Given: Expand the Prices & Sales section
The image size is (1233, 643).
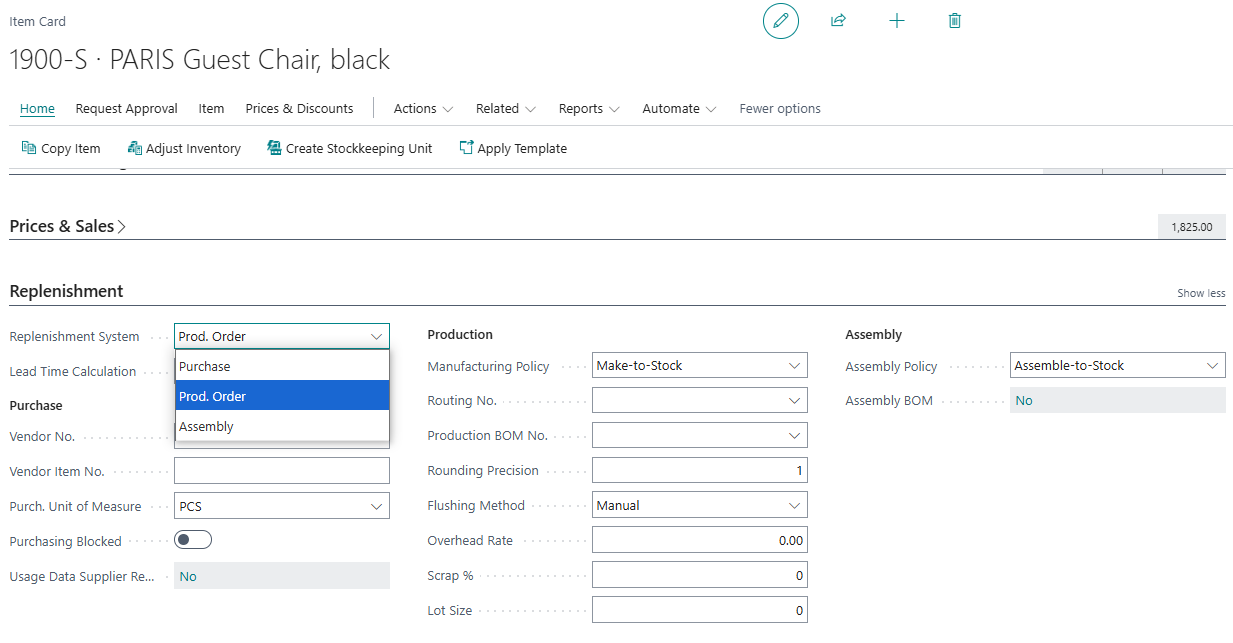Looking at the screenshot, I should [68, 226].
